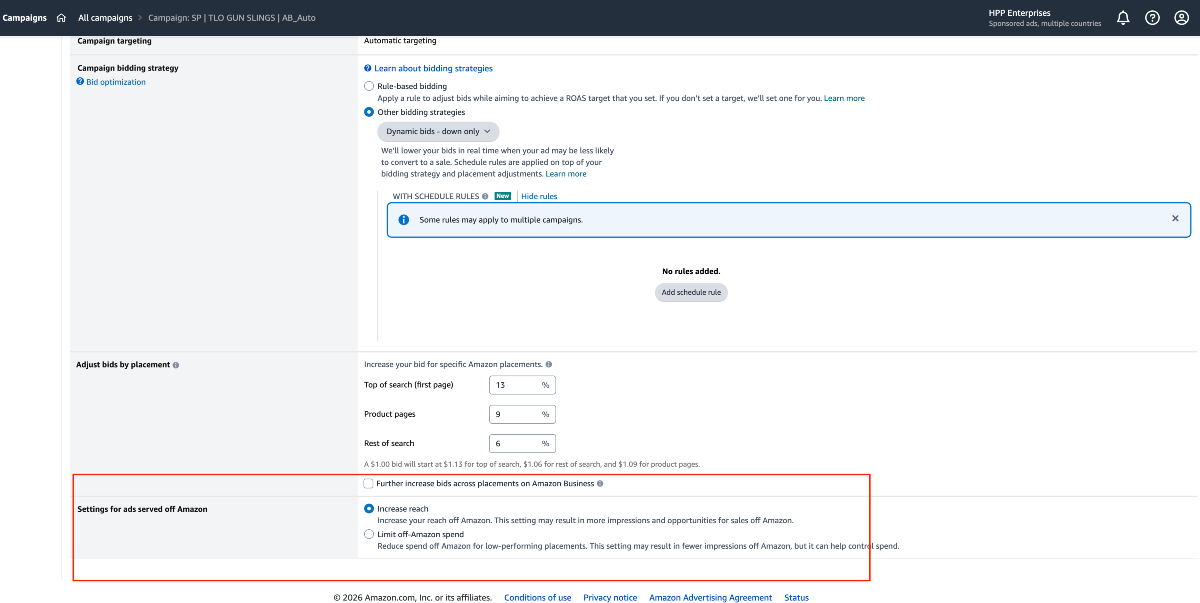
Task: Dismiss the multiple campaigns info banner
Action: point(1175,218)
